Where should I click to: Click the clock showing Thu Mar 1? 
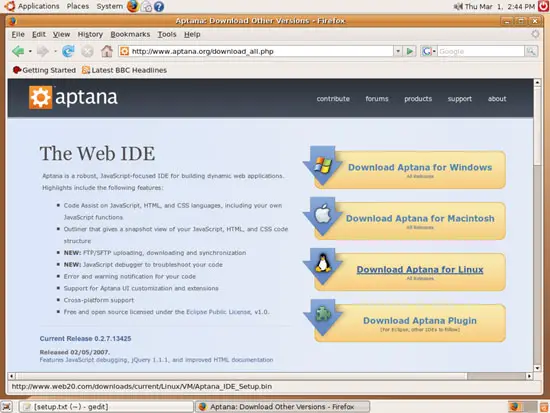point(499,6)
